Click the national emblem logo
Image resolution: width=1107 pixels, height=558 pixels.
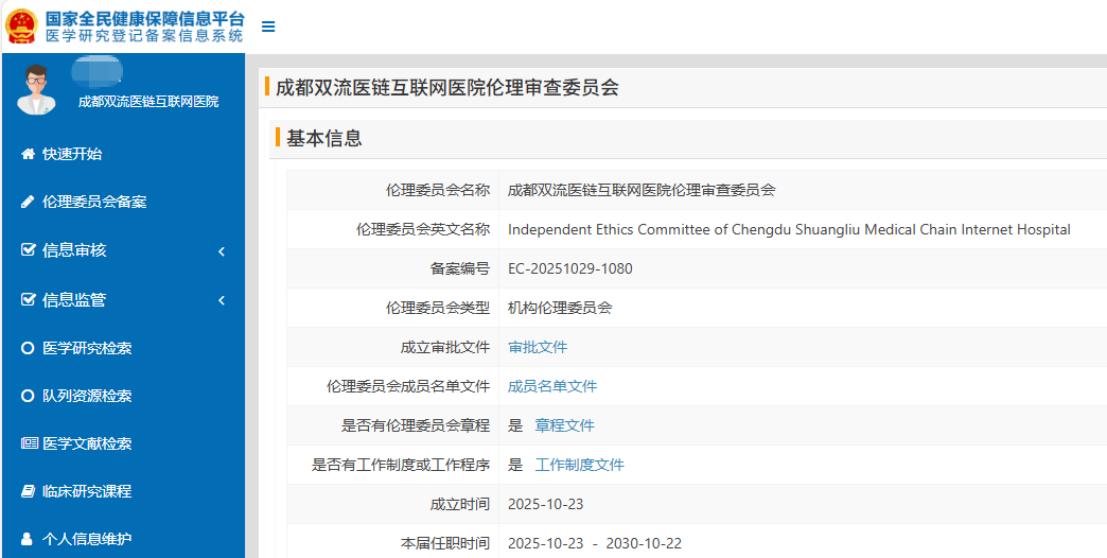click(21, 27)
